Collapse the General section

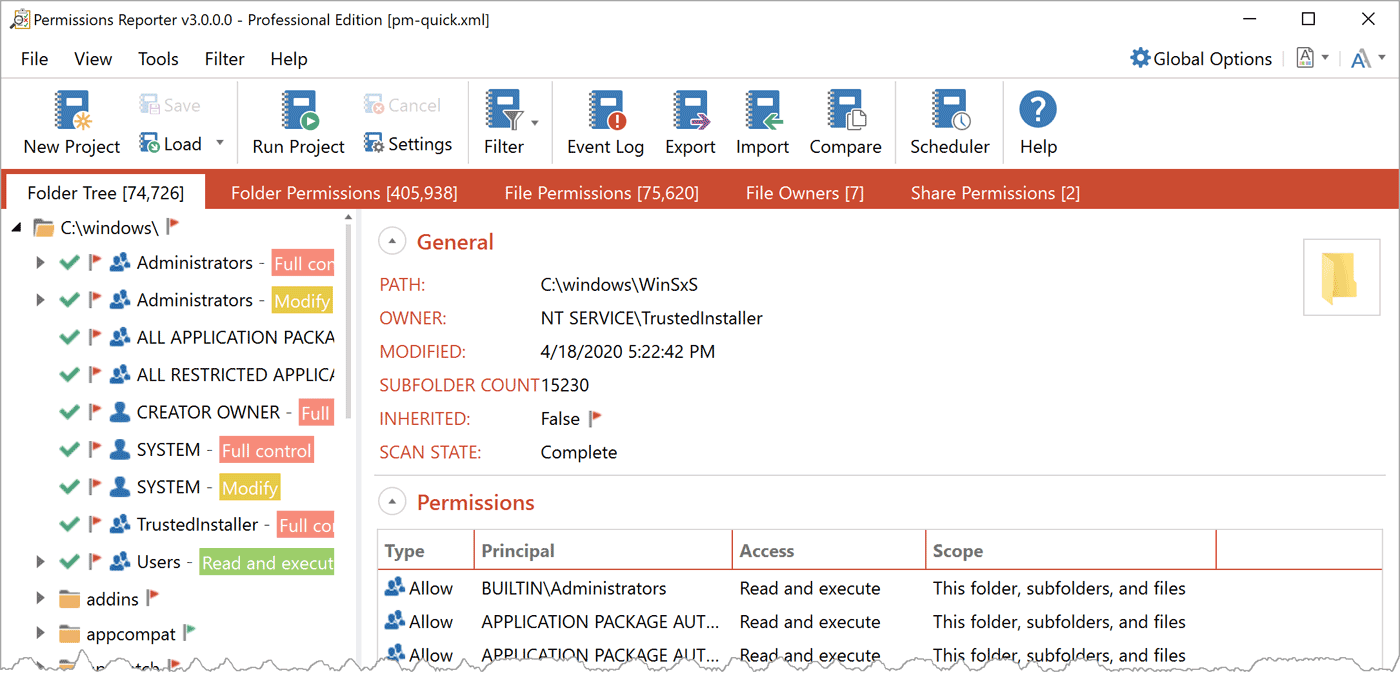pyautogui.click(x=392, y=241)
